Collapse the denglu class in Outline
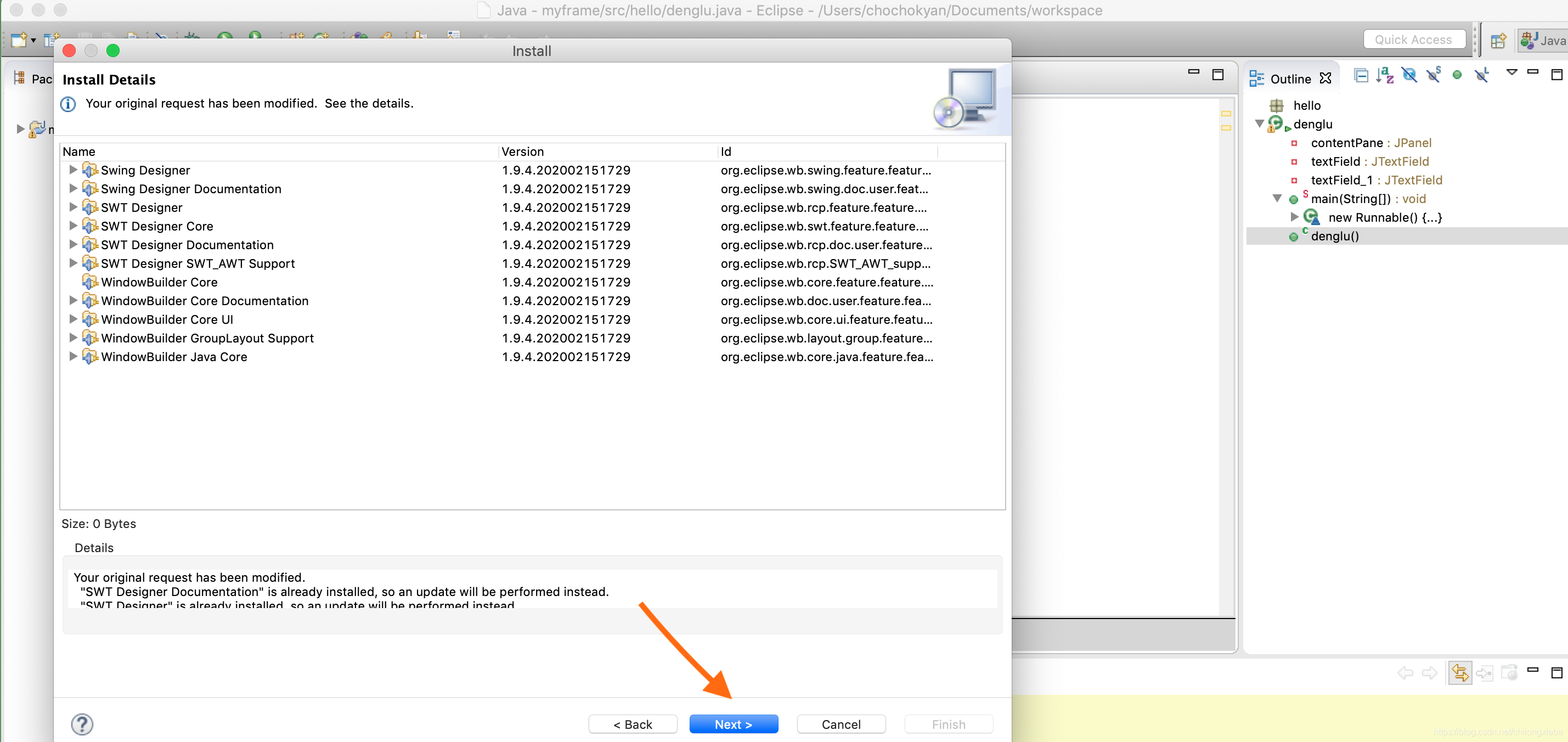The width and height of the screenshot is (1568, 742). 1259,123
